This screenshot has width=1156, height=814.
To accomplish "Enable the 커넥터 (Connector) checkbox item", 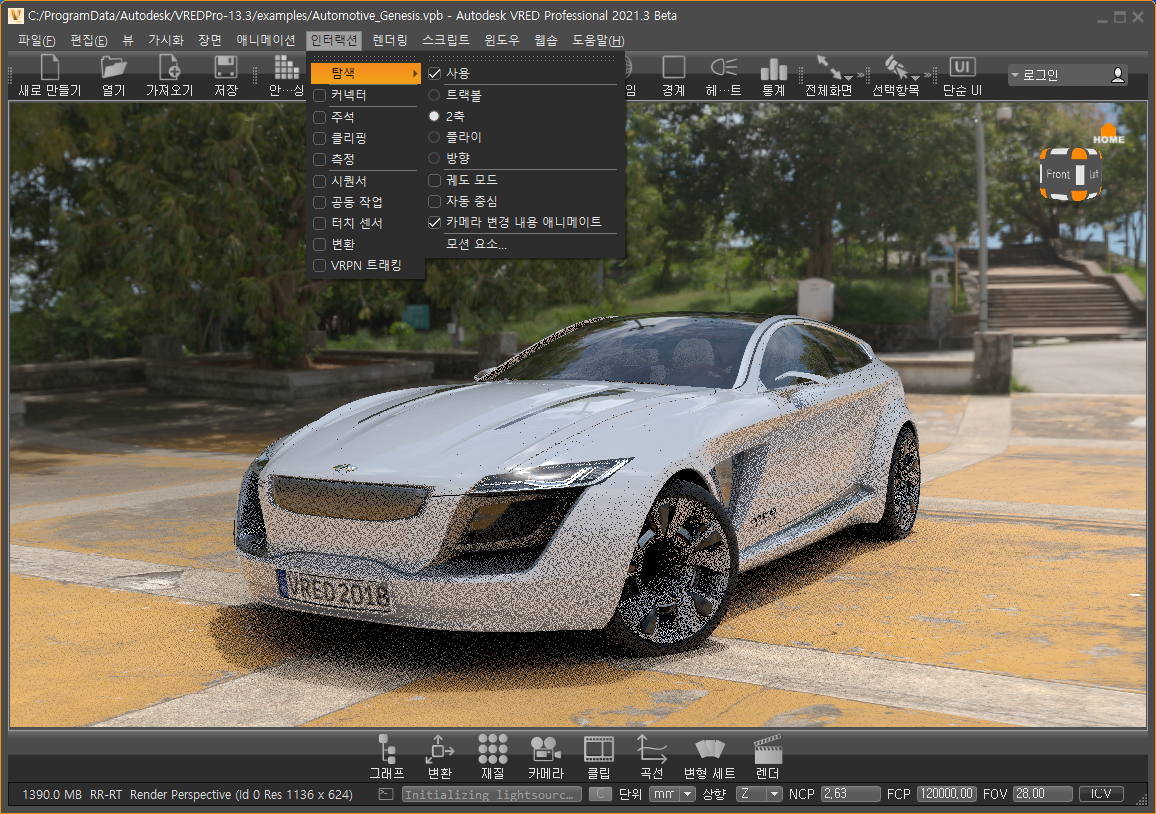I will click(319, 95).
